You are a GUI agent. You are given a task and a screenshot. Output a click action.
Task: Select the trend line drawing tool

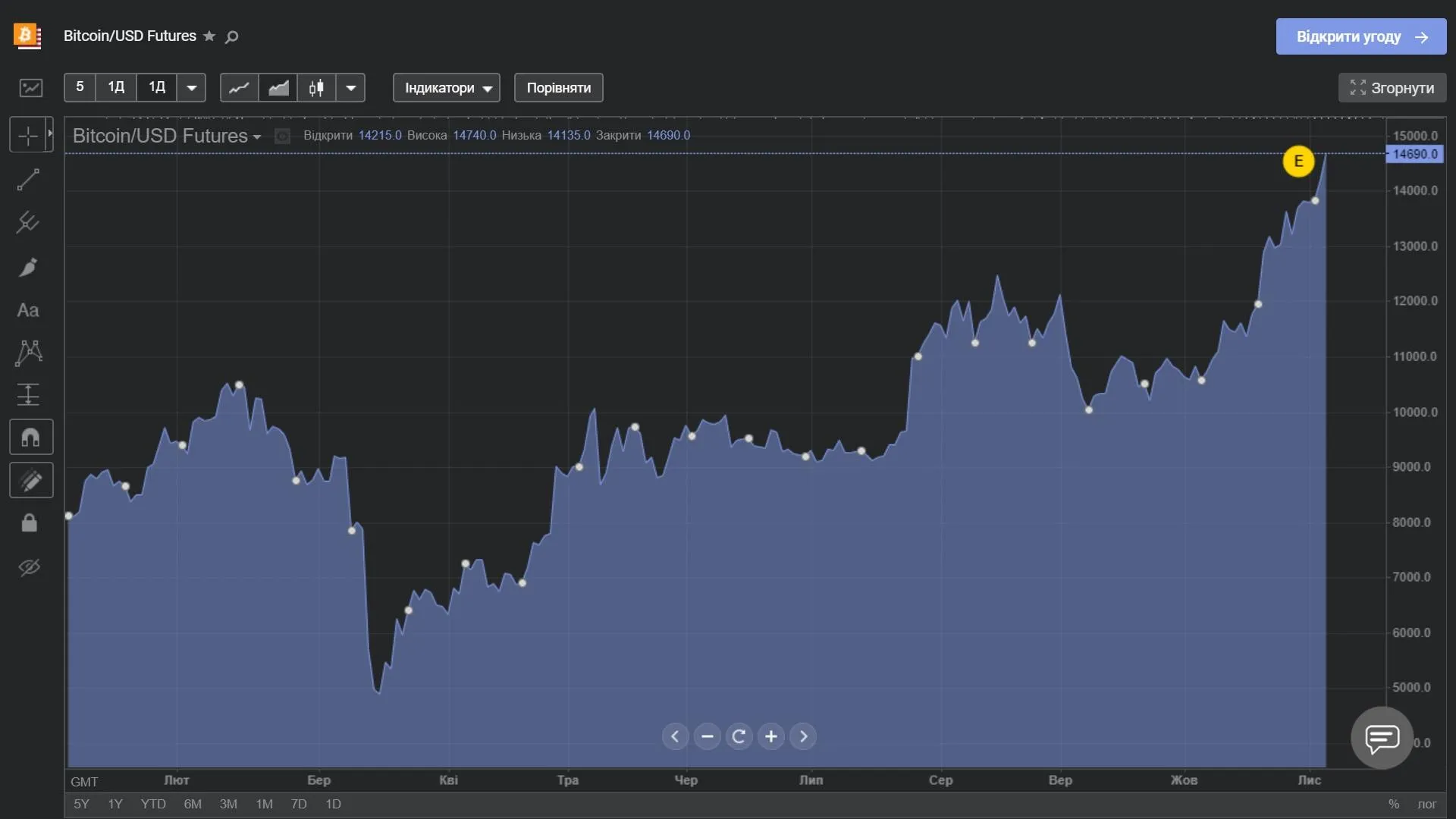(x=28, y=180)
